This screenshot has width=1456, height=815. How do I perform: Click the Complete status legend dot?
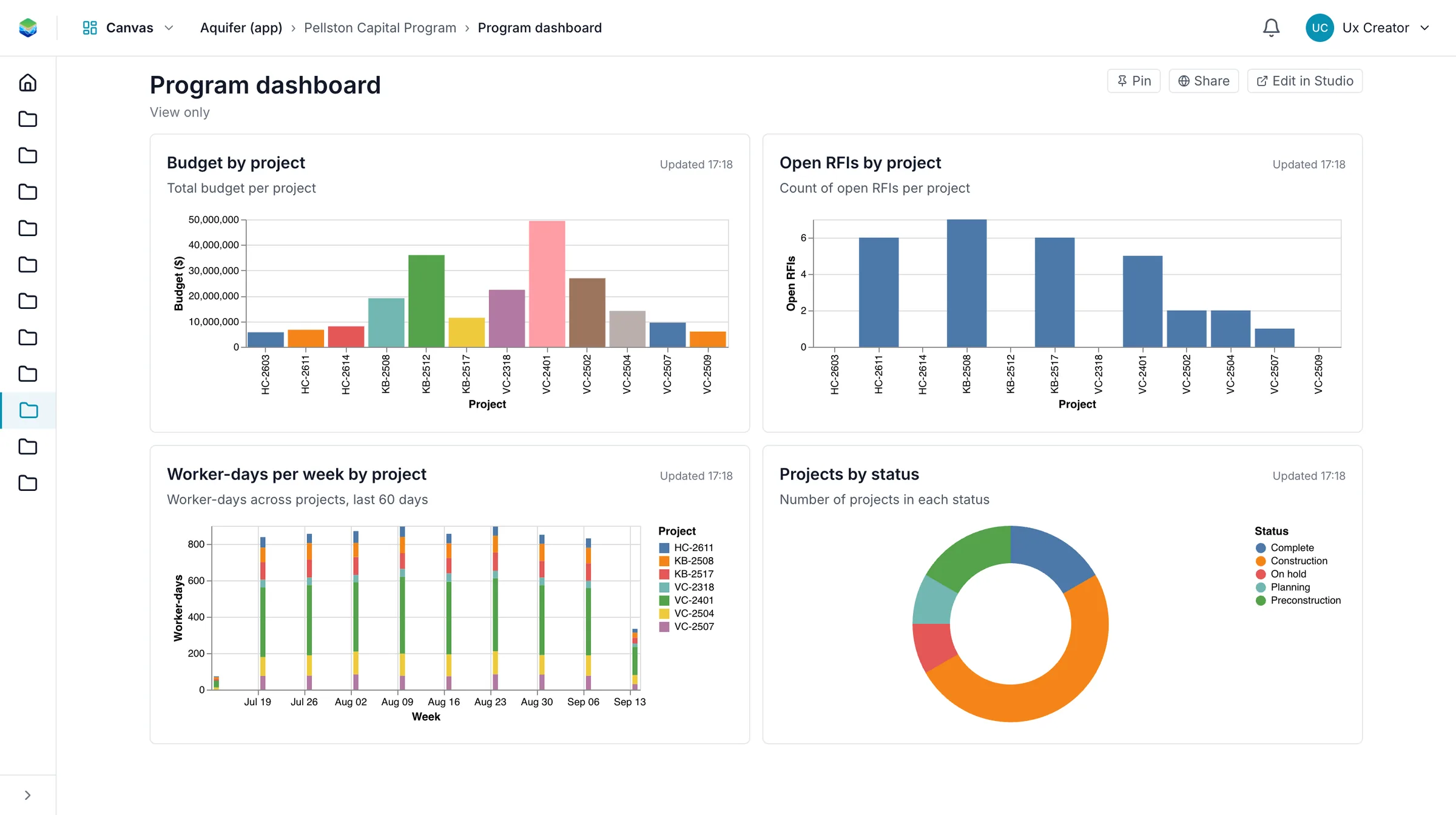click(x=1261, y=548)
